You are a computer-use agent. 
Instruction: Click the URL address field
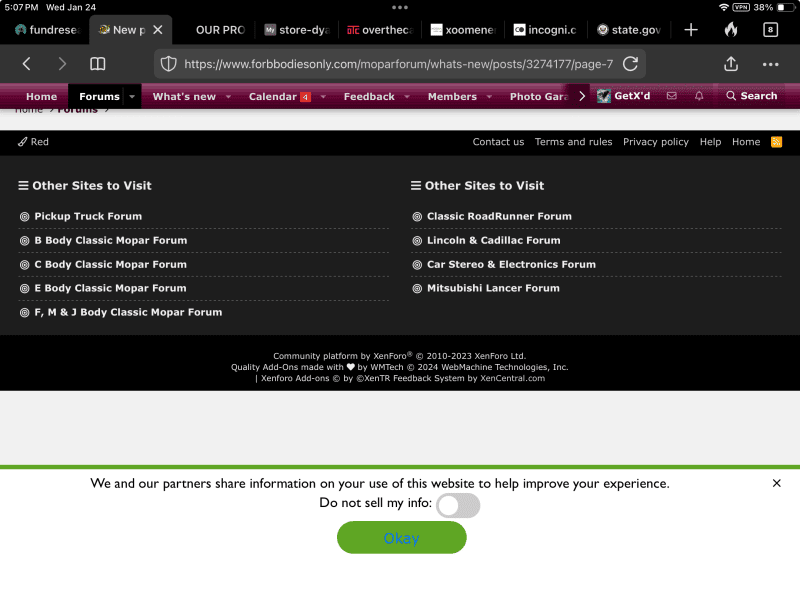398,64
